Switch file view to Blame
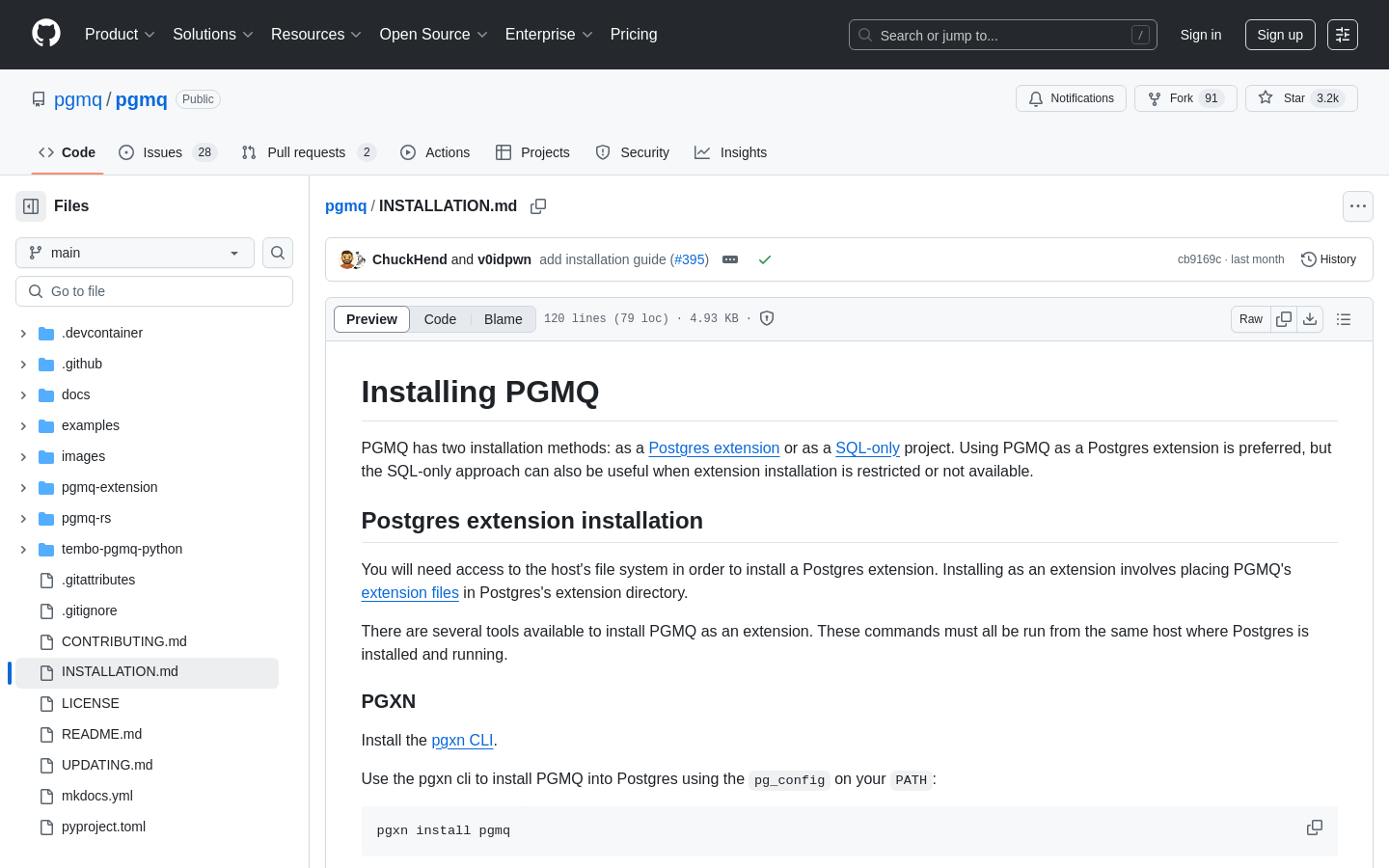The image size is (1389, 868). pyautogui.click(x=504, y=319)
